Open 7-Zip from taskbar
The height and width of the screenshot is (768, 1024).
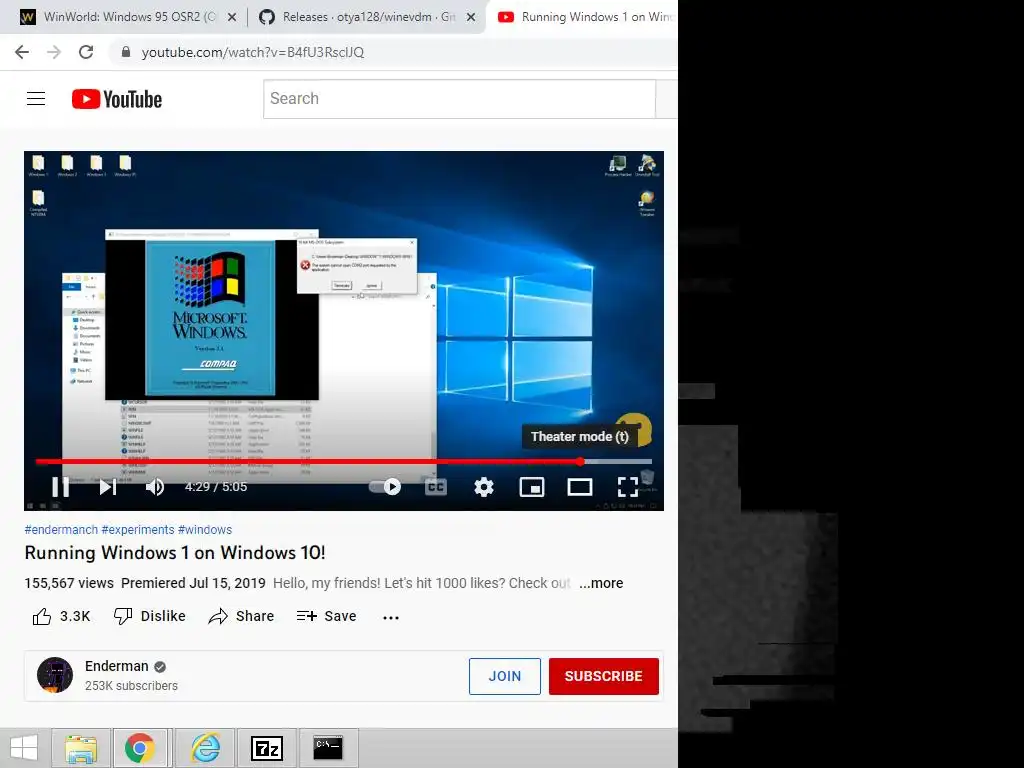(x=267, y=748)
